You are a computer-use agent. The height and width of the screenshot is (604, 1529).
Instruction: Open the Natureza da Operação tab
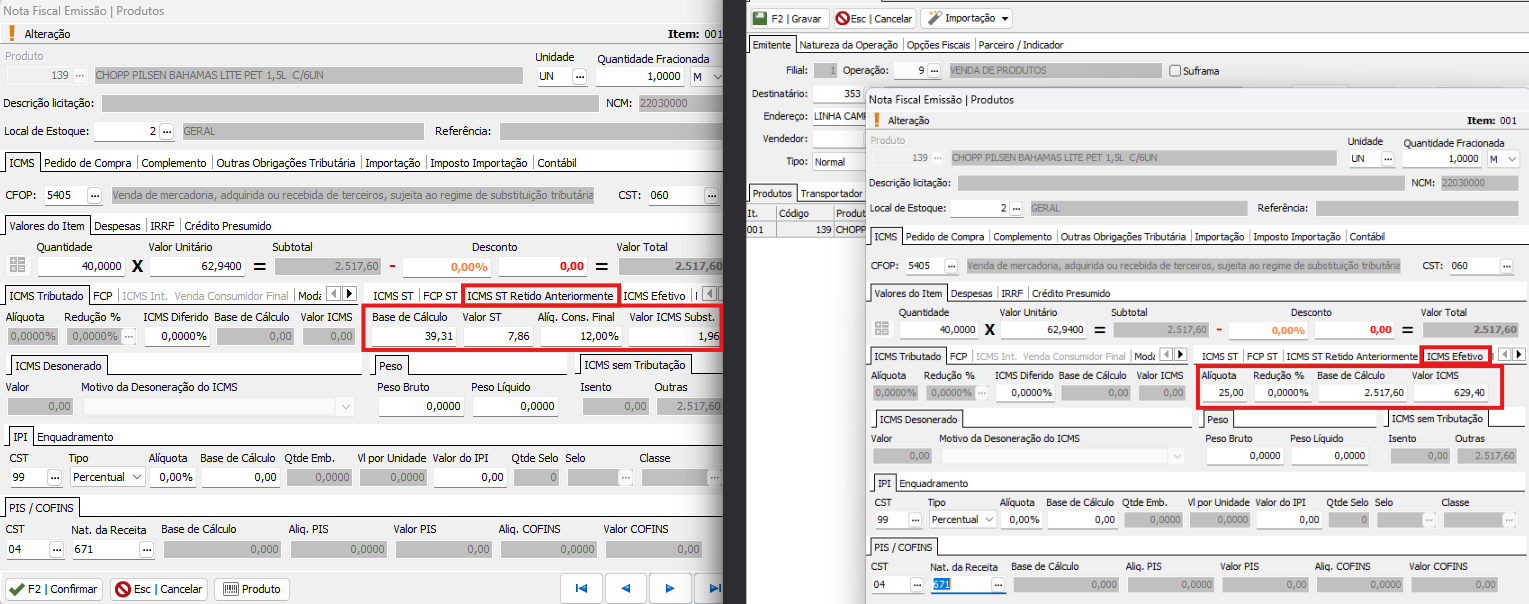(849, 45)
